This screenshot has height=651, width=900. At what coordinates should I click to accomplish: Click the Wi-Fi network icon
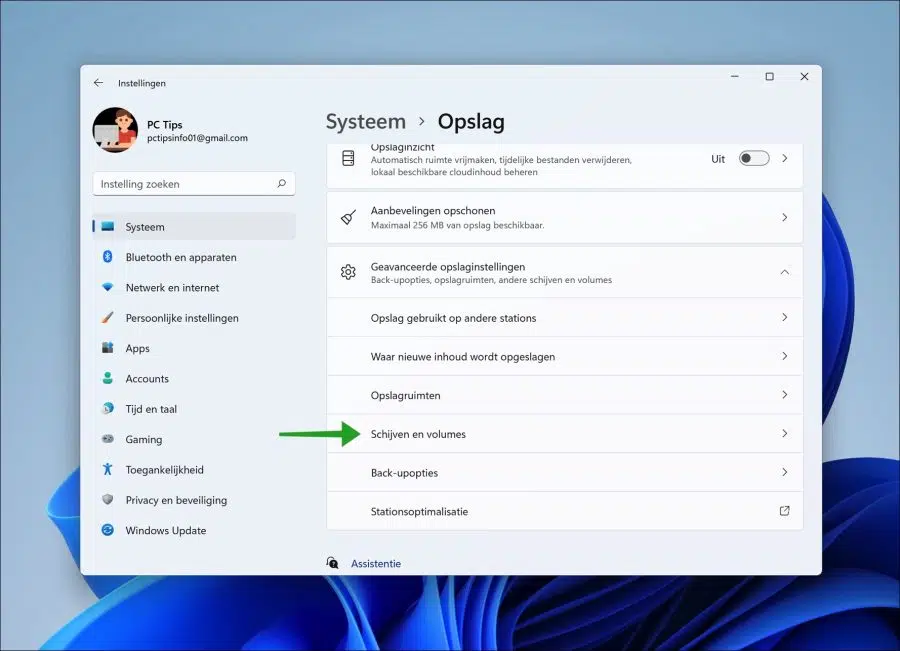pyautogui.click(x=107, y=287)
